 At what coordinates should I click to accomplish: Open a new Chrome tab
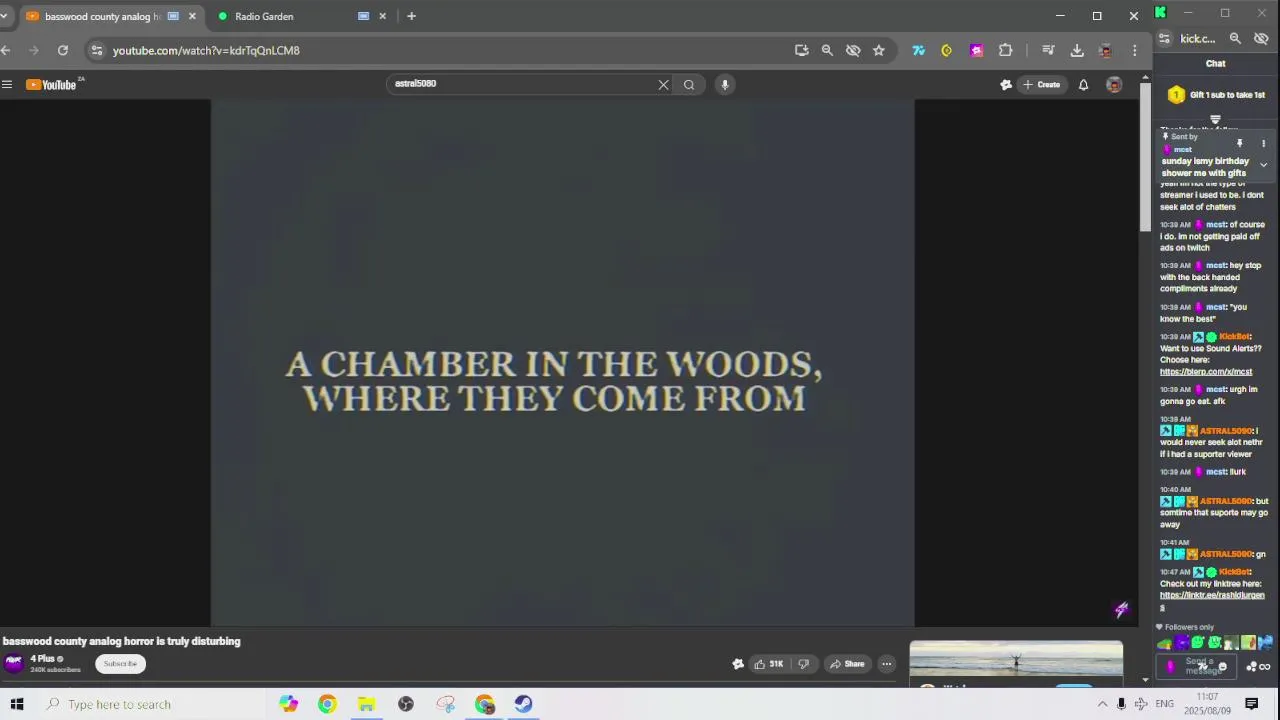(411, 16)
